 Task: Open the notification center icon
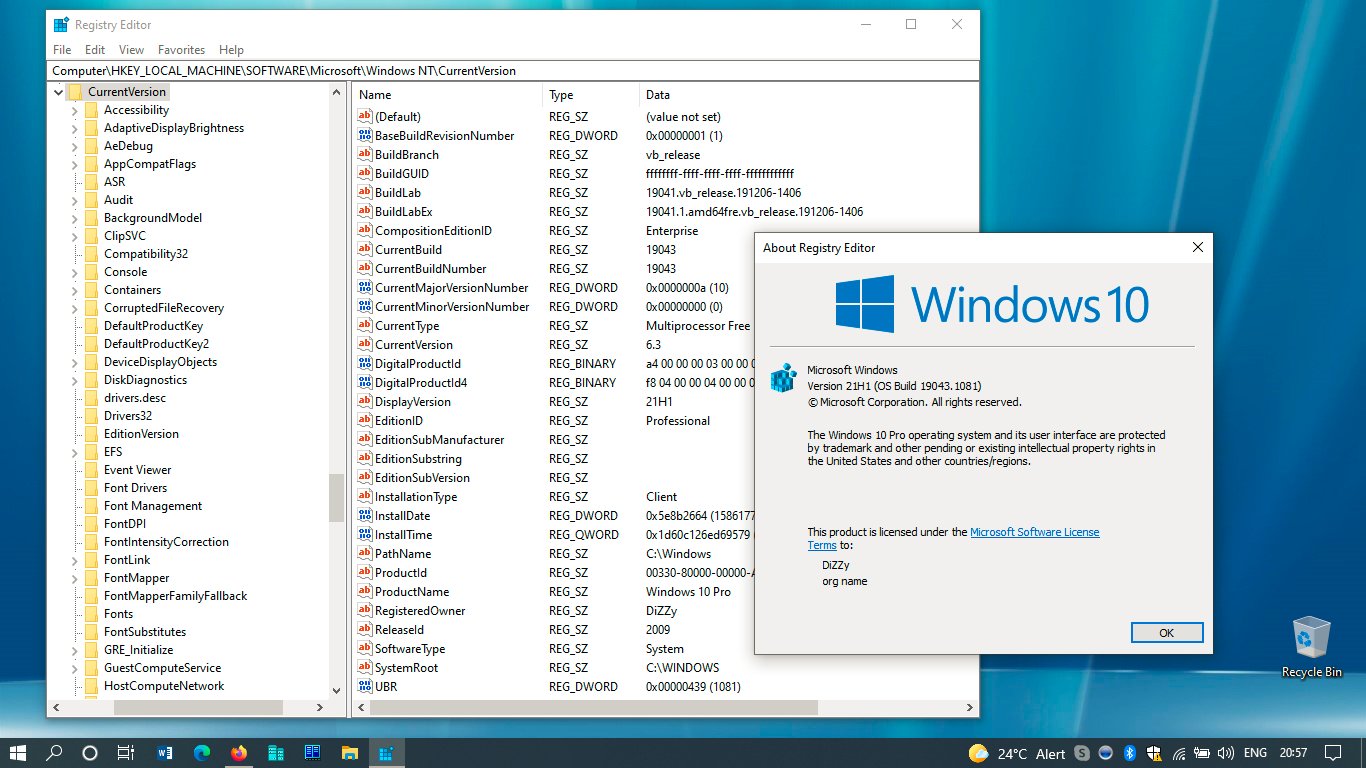1332,753
